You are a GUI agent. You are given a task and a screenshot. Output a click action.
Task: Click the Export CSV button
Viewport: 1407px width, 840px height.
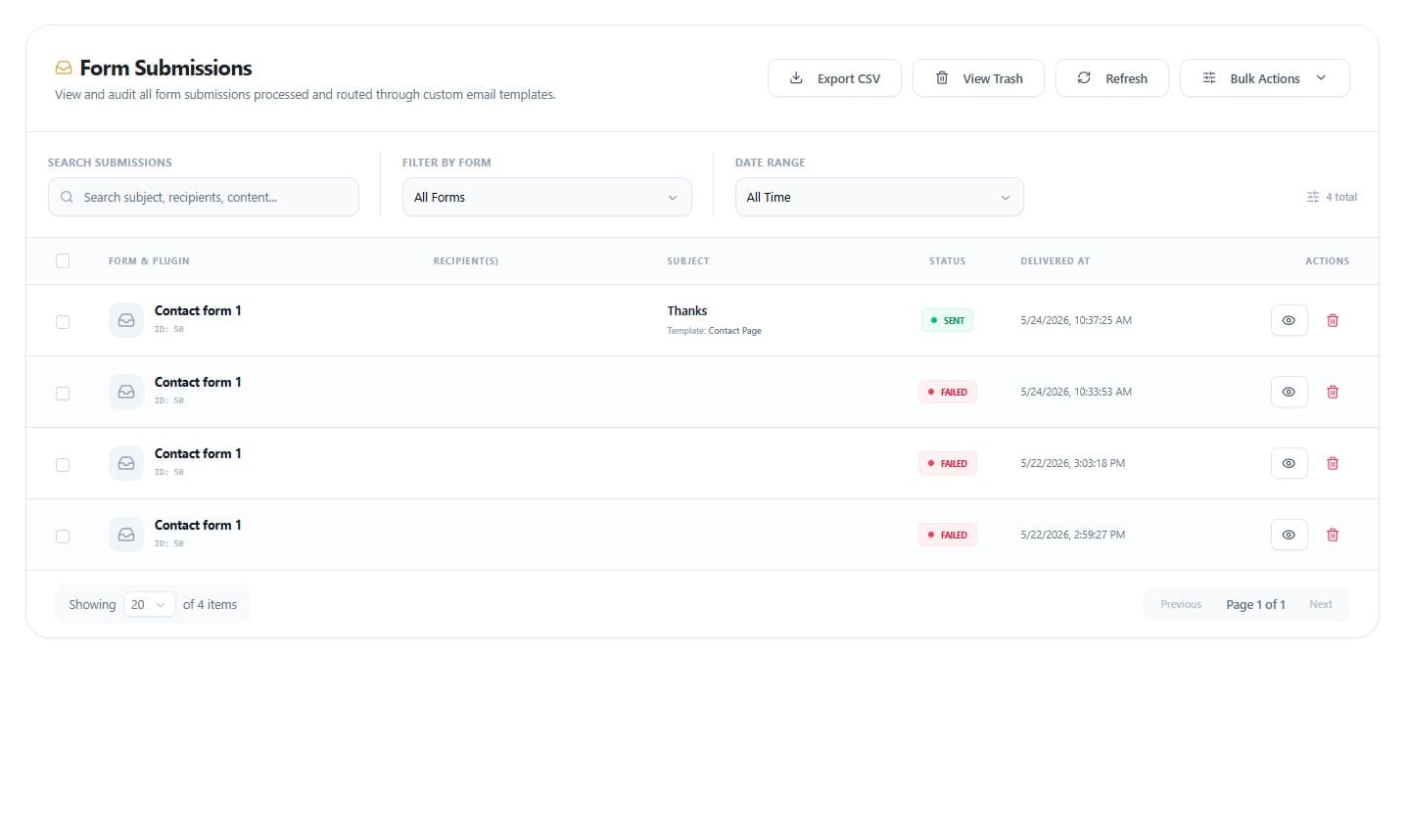tap(834, 78)
